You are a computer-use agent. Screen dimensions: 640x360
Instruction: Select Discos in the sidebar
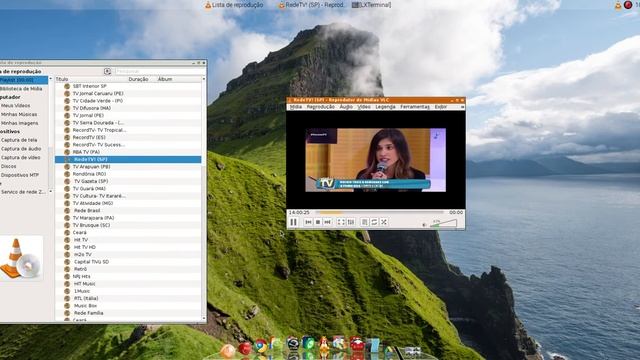point(9,167)
